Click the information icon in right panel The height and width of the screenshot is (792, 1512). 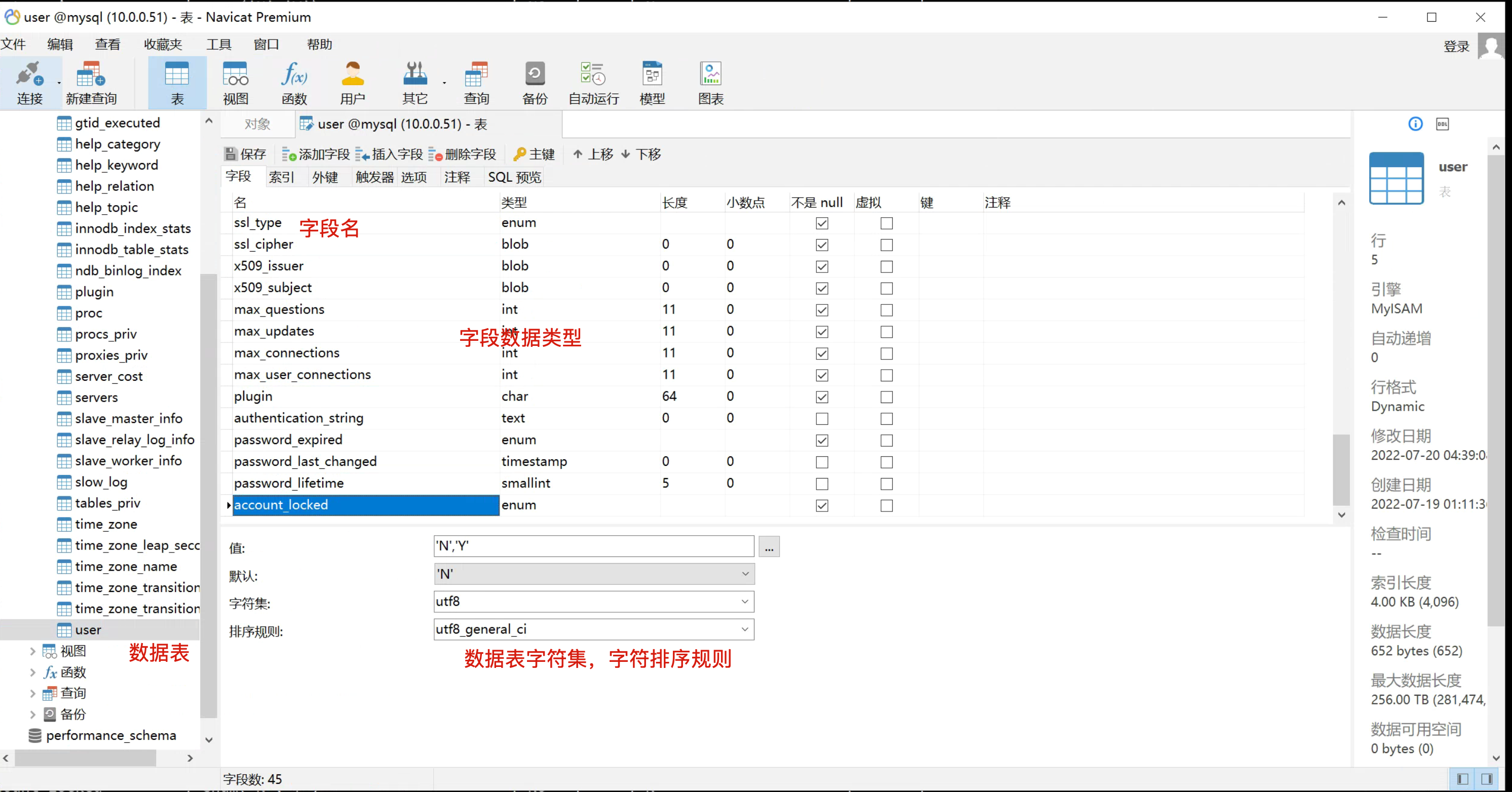(1415, 124)
